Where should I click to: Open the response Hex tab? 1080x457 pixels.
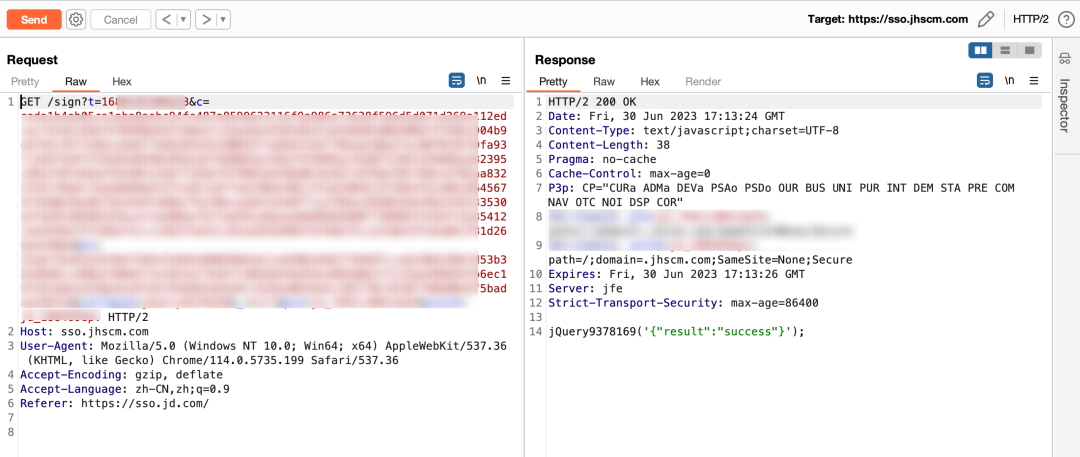[650, 81]
